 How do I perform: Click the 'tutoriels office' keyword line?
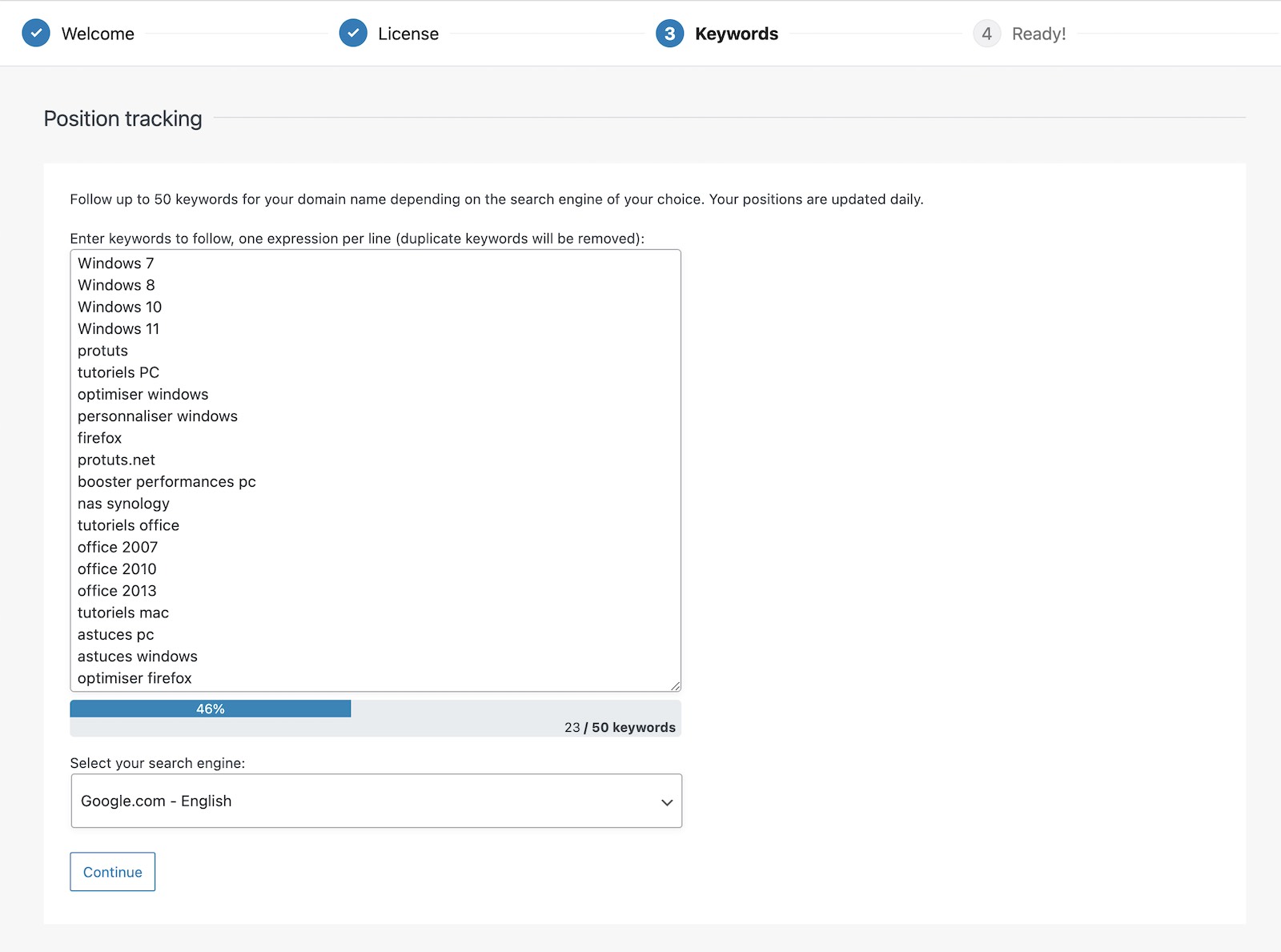pos(128,525)
